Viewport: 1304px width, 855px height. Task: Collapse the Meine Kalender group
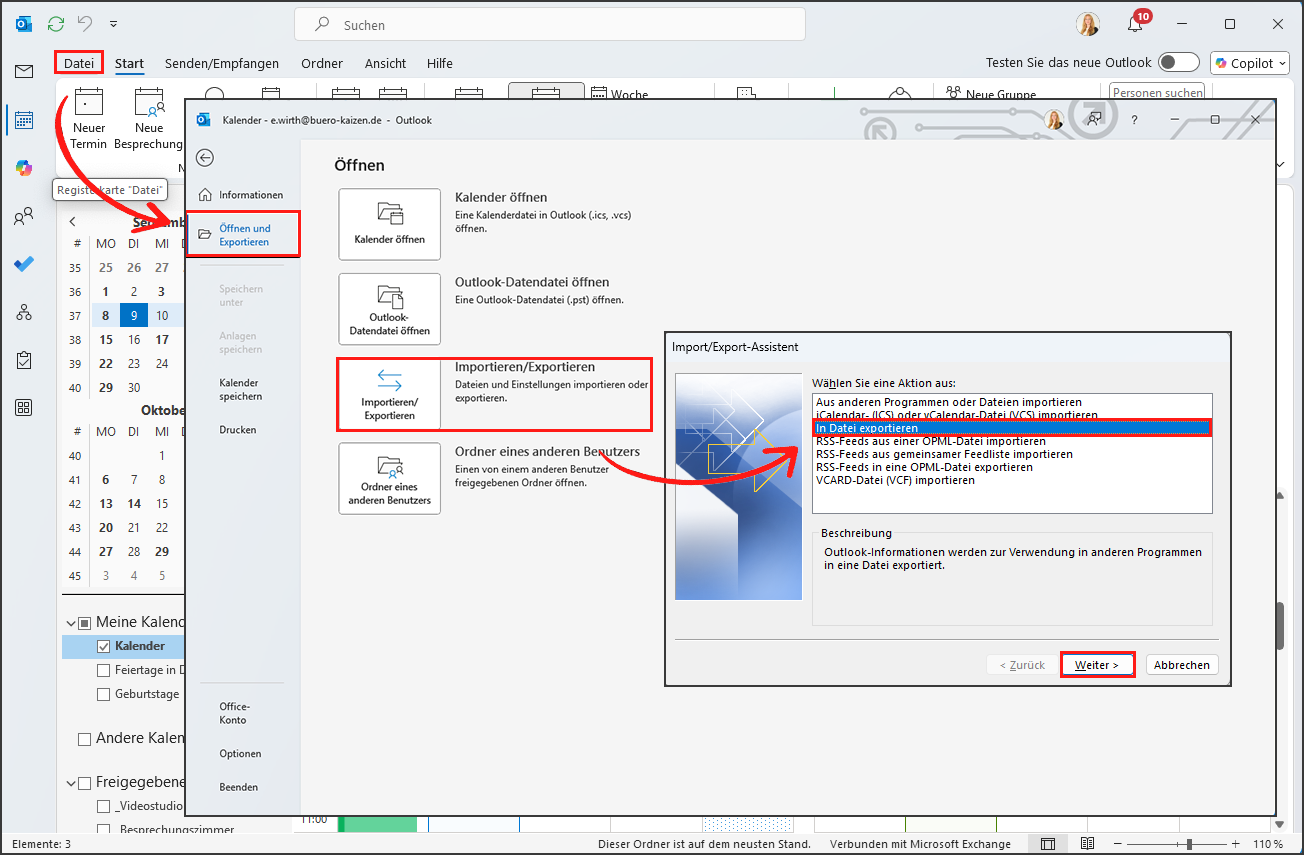pos(71,622)
